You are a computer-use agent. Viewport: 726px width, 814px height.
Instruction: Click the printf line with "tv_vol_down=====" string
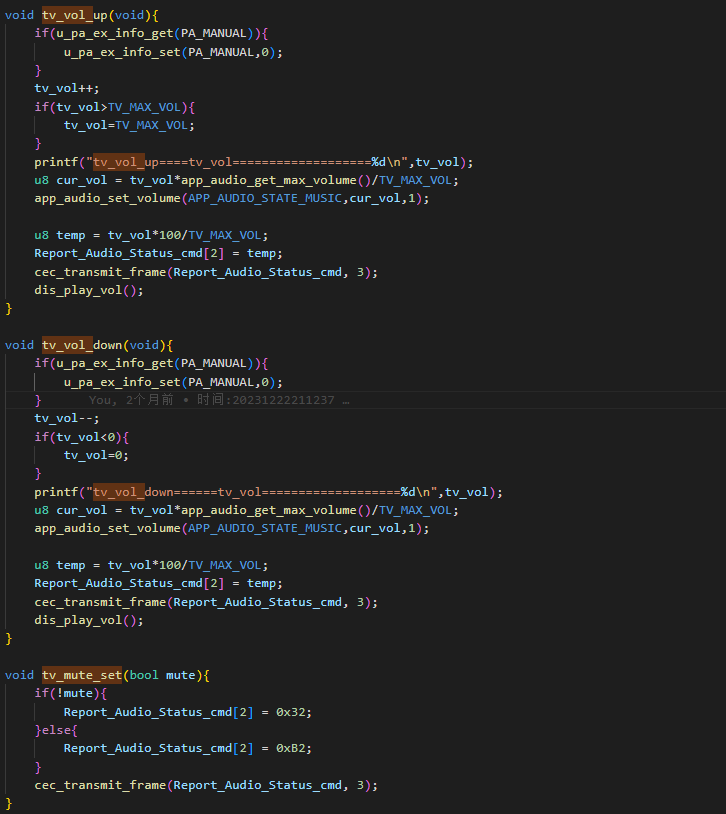click(268, 492)
